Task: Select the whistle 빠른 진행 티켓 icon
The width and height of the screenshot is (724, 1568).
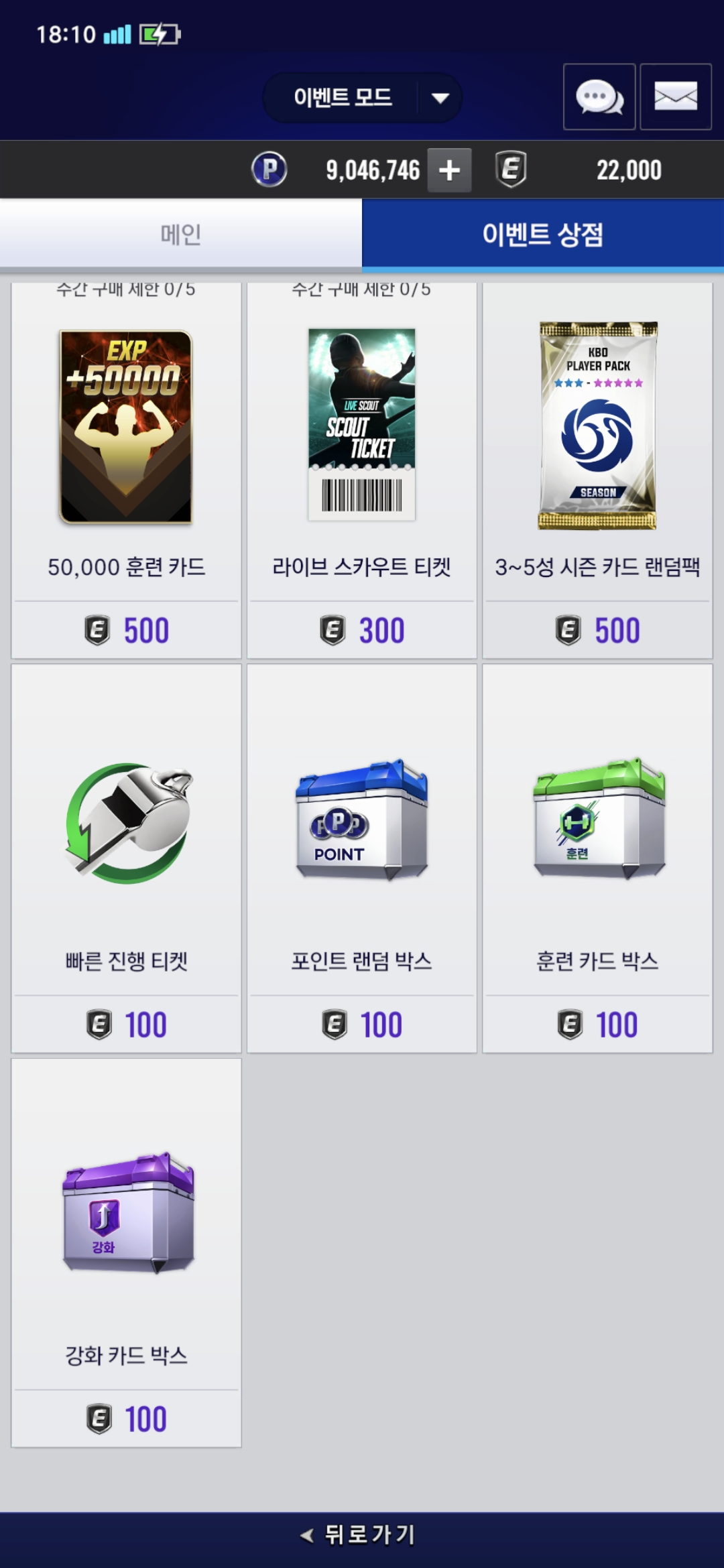Action: (128, 823)
